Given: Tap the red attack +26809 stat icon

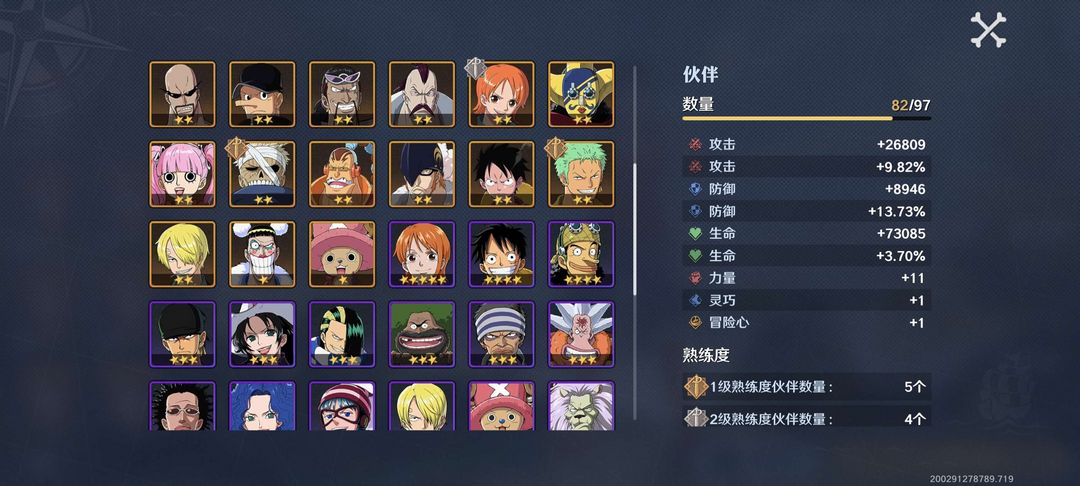Looking at the screenshot, I should (695, 145).
